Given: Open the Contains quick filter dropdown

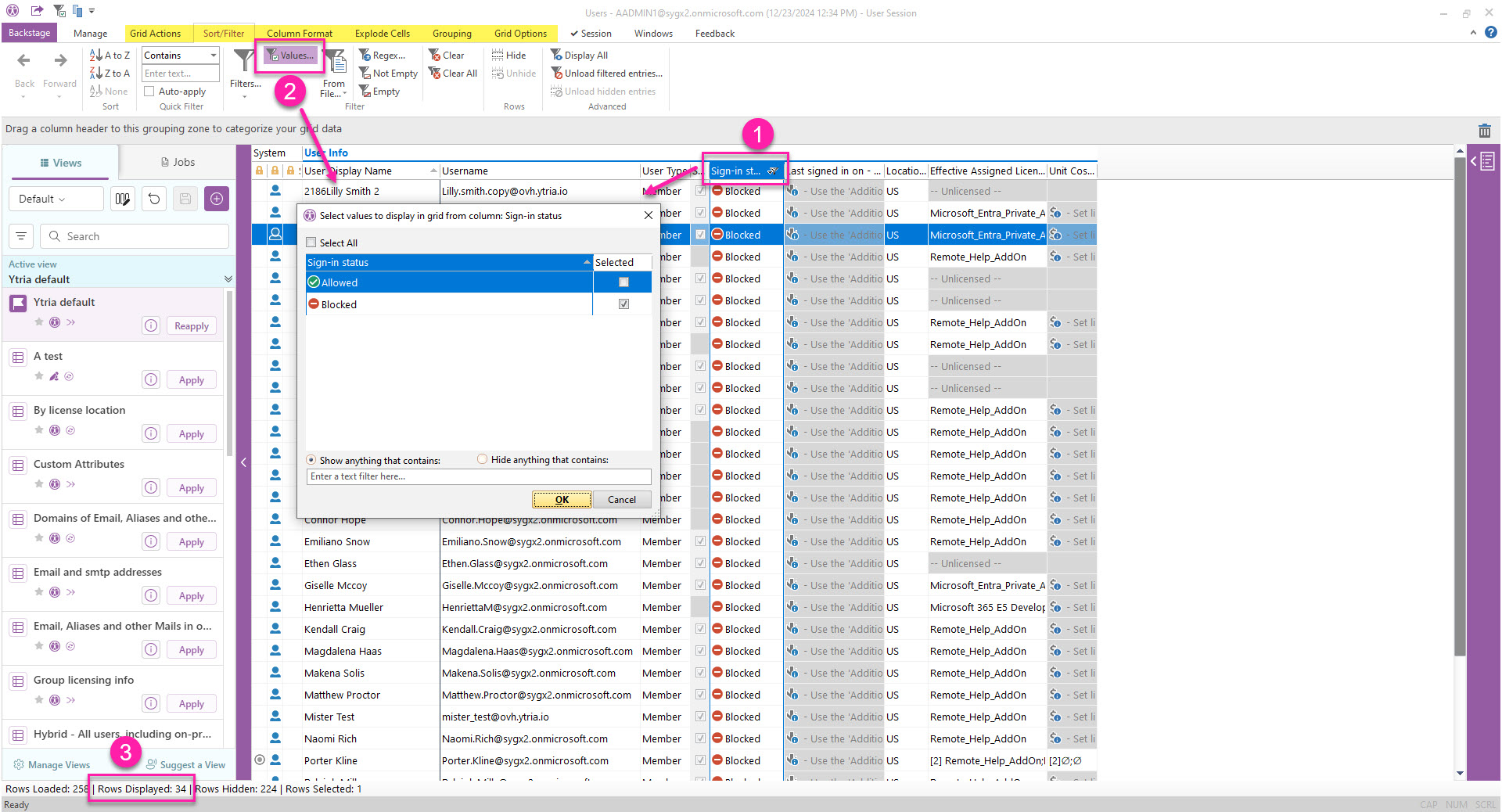Looking at the screenshot, I should (x=213, y=56).
